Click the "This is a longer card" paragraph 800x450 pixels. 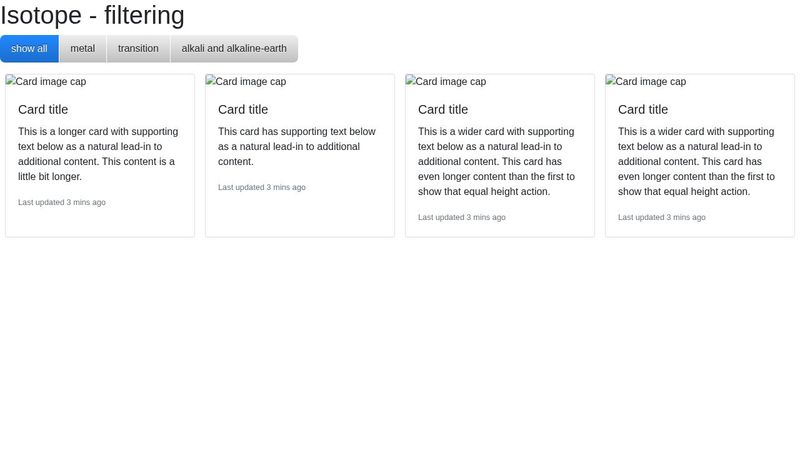(98, 154)
